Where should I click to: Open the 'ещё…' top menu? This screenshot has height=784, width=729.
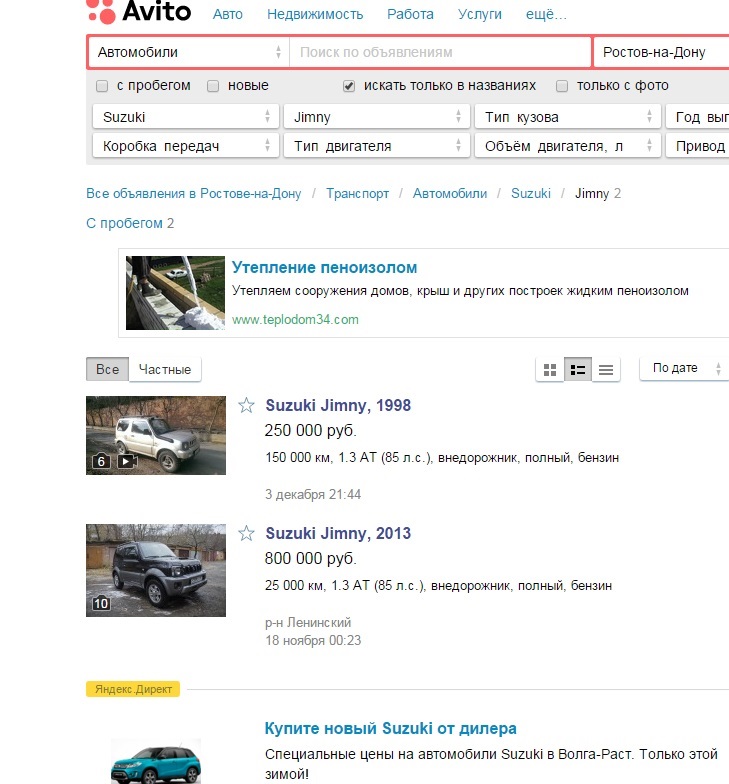[x=546, y=14]
